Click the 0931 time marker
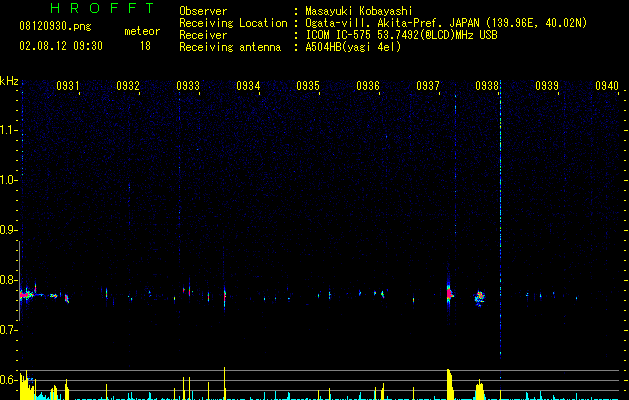 [x=67, y=86]
